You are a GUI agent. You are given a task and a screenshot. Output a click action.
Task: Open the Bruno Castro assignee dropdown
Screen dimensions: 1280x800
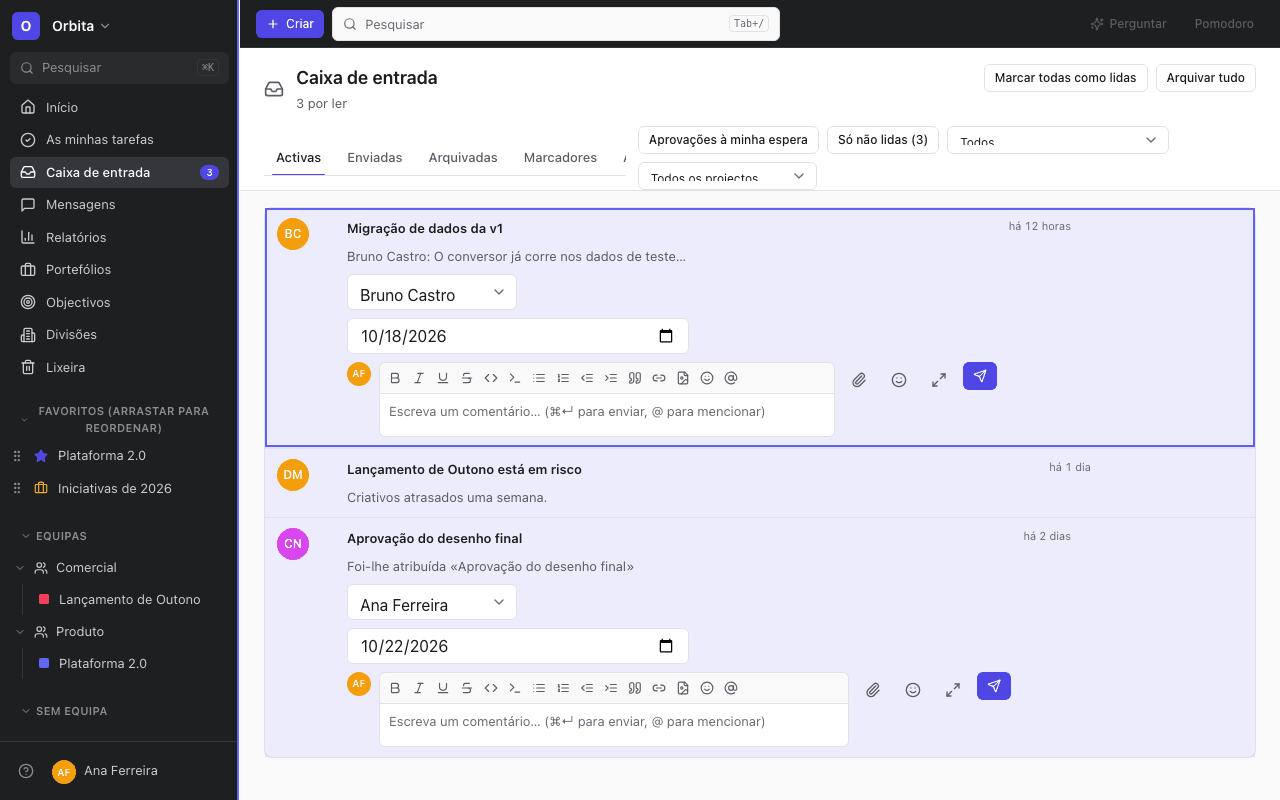coord(432,292)
